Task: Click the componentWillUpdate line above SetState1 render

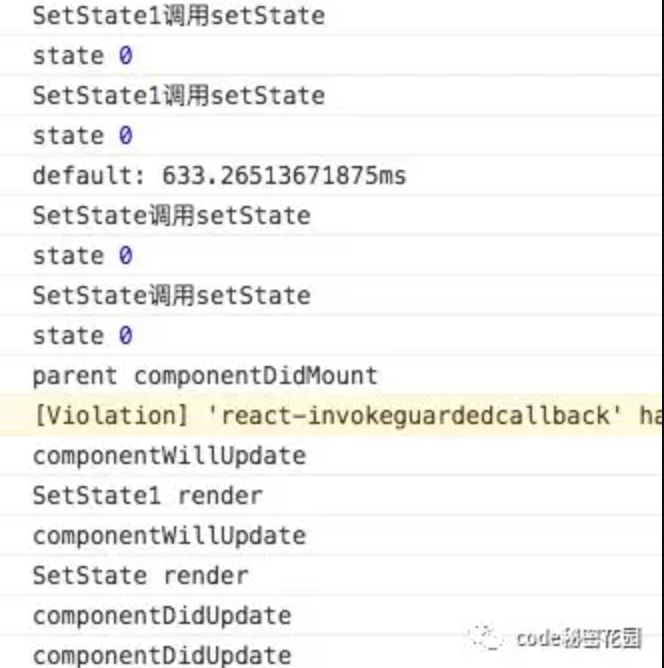Action: coord(169,456)
